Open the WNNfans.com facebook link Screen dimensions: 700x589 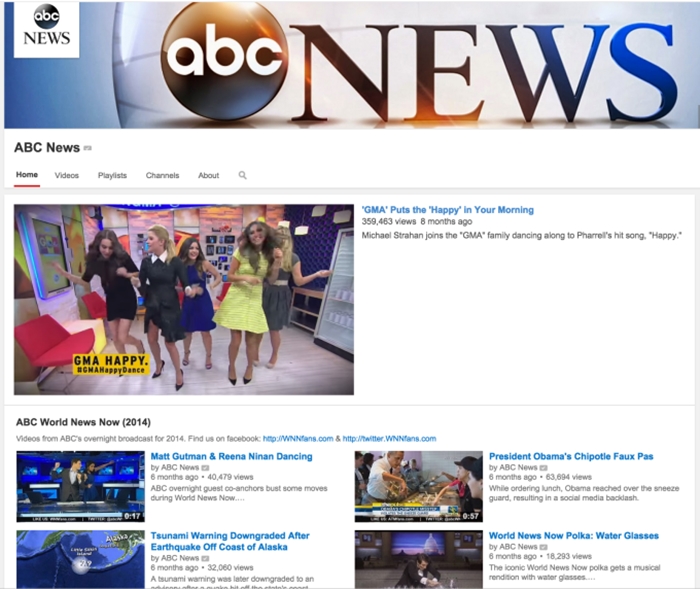[x=298, y=439]
